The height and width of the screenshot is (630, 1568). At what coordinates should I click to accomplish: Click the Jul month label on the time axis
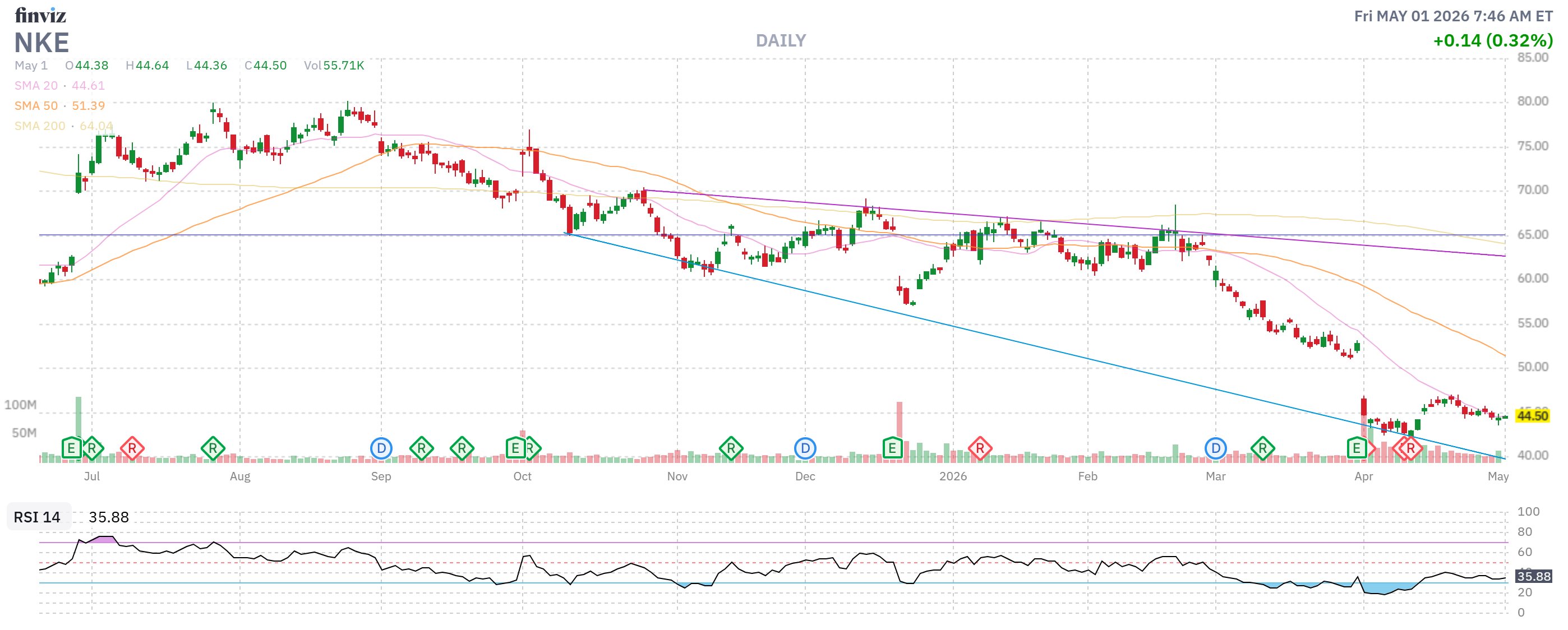92,477
